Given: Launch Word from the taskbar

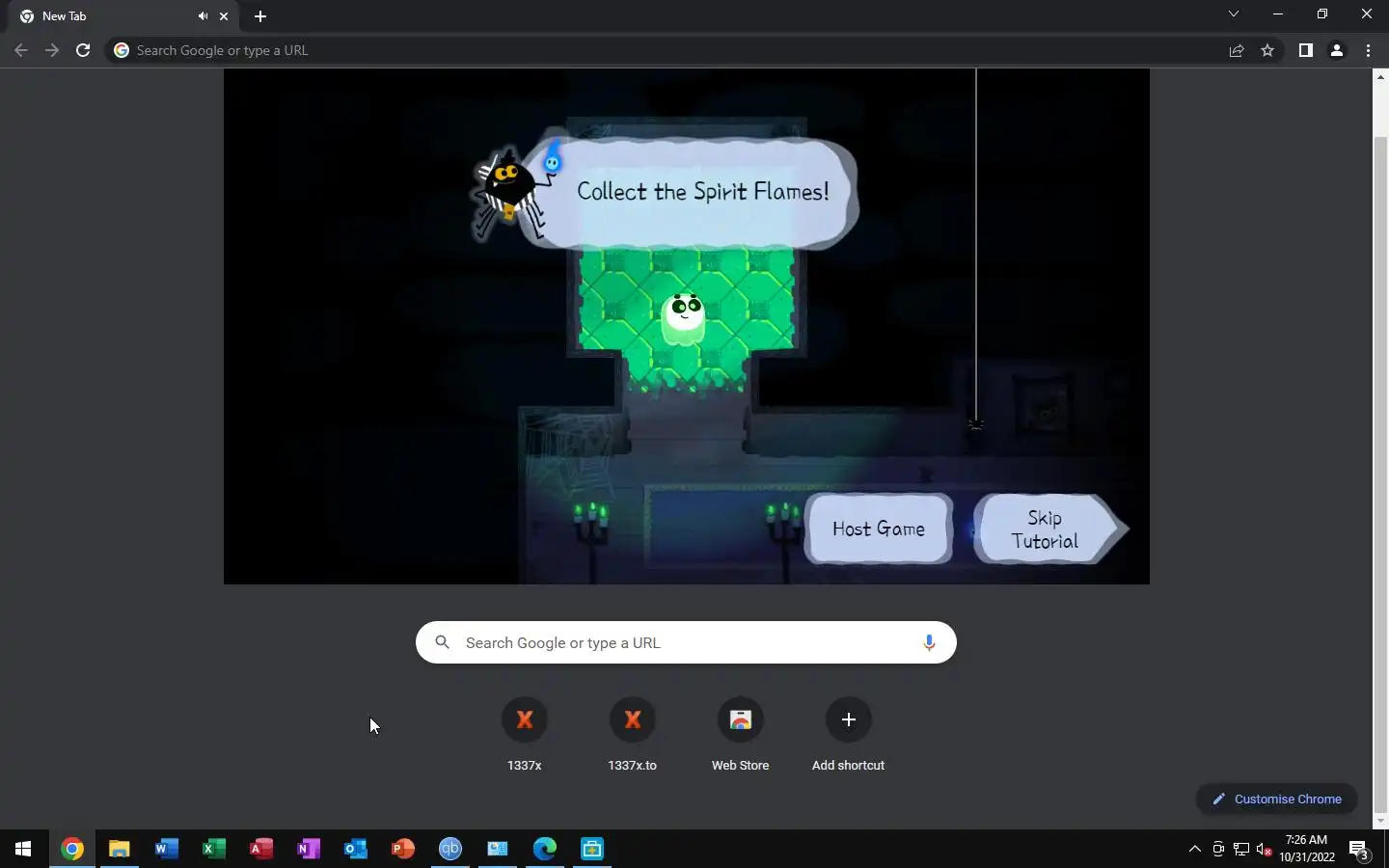Looking at the screenshot, I should [166, 849].
